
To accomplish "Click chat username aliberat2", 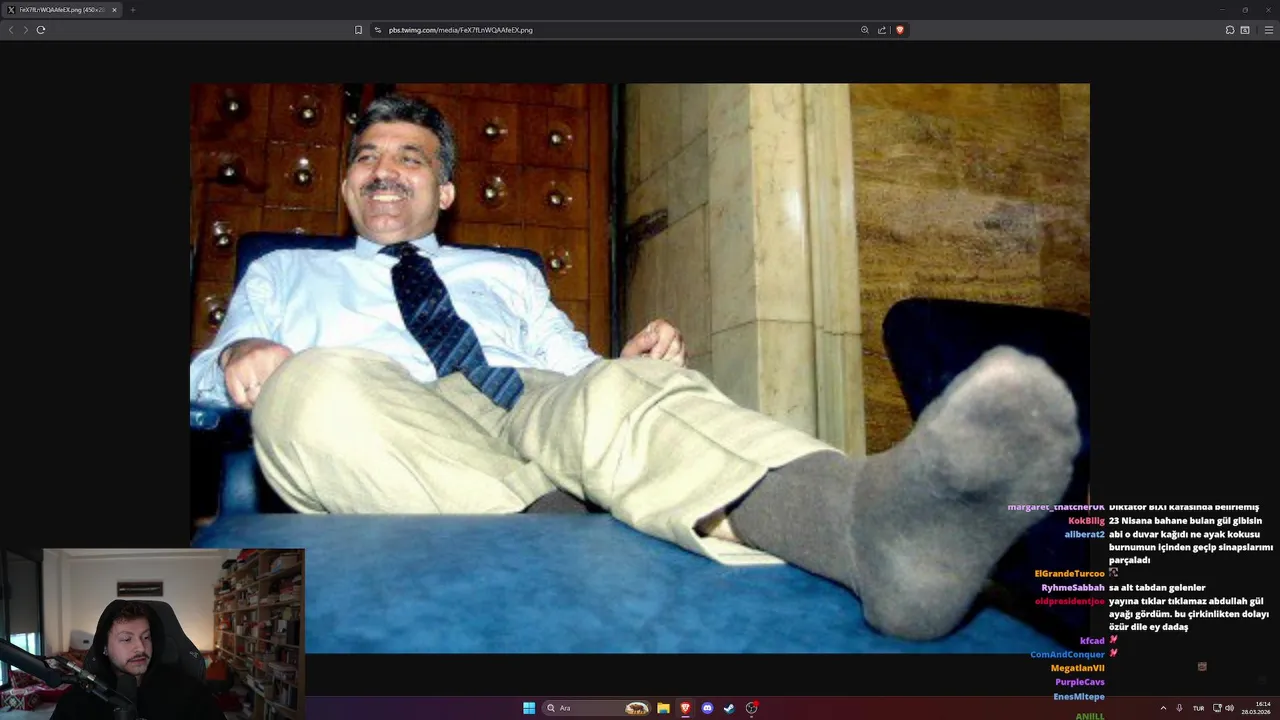I will click(x=1084, y=535).
